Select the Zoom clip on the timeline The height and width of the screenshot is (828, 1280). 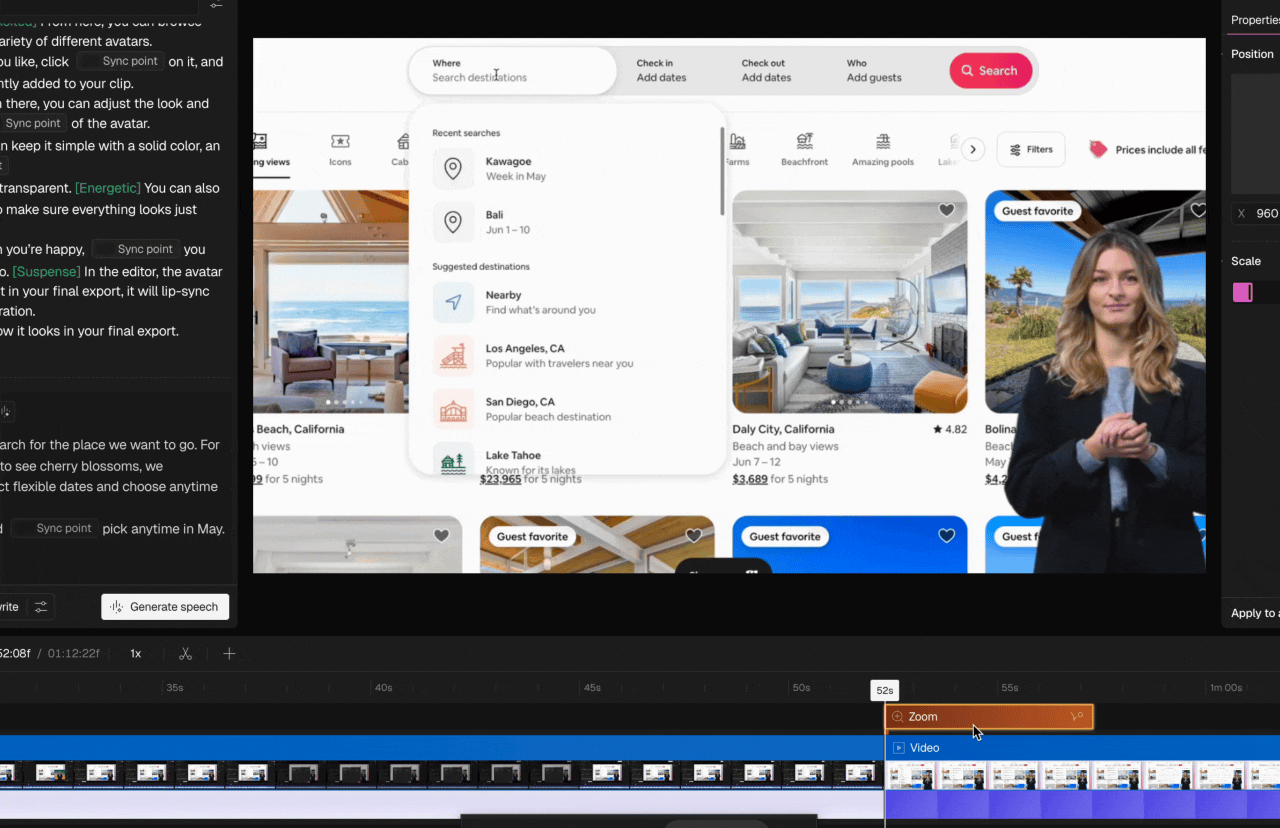pyautogui.click(x=989, y=717)
